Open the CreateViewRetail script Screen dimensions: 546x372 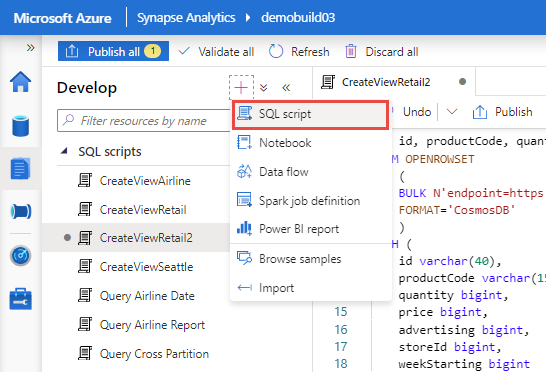(x=143, y=210)
